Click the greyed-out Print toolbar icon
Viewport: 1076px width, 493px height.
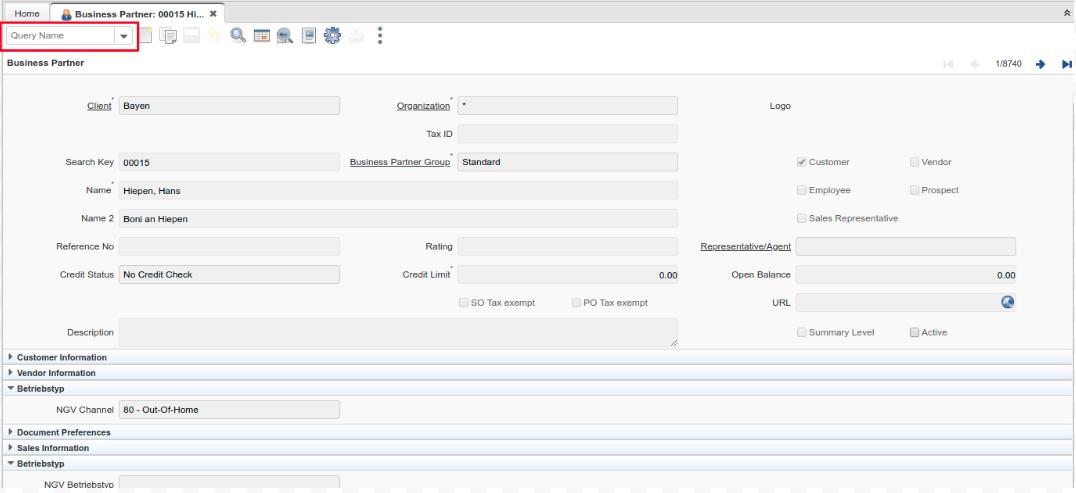coord(355,36)
